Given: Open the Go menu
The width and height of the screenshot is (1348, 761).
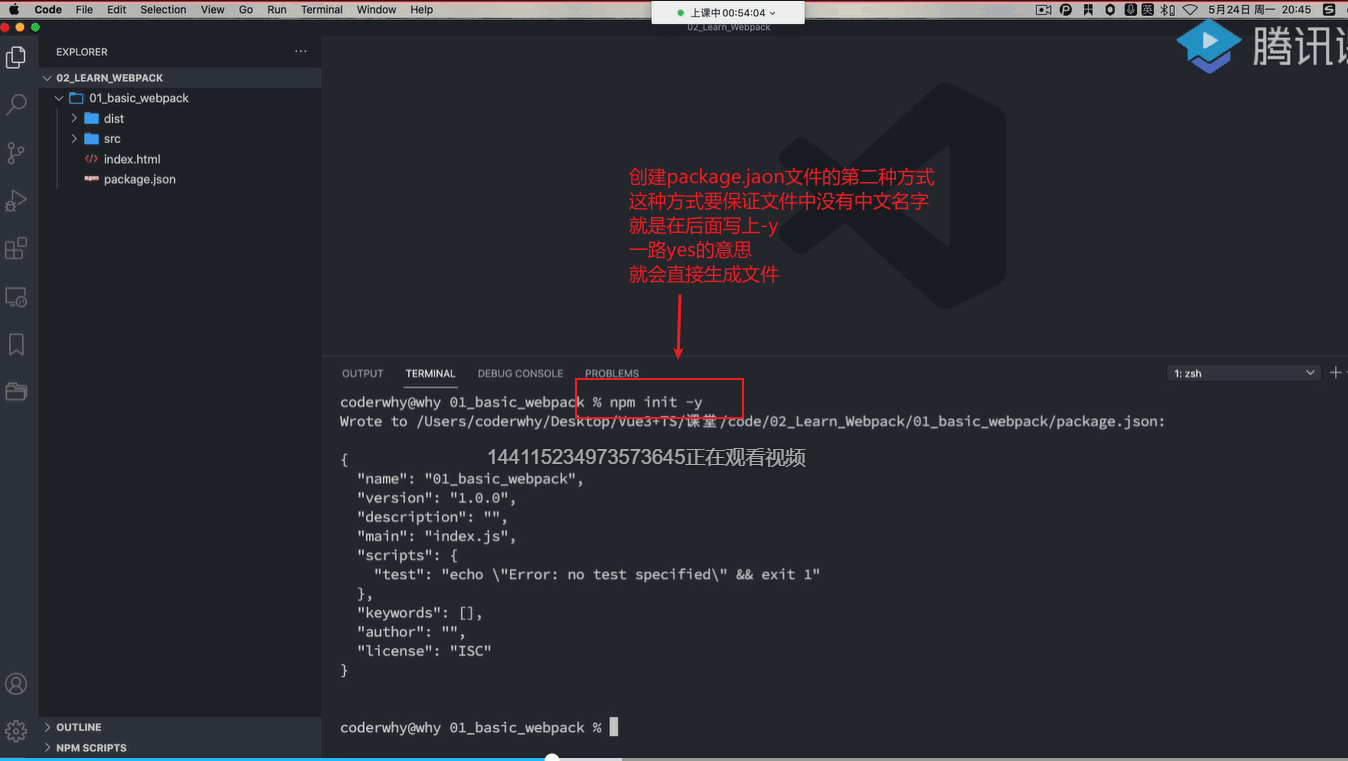Looking at the screenshot, I should 246,9.
